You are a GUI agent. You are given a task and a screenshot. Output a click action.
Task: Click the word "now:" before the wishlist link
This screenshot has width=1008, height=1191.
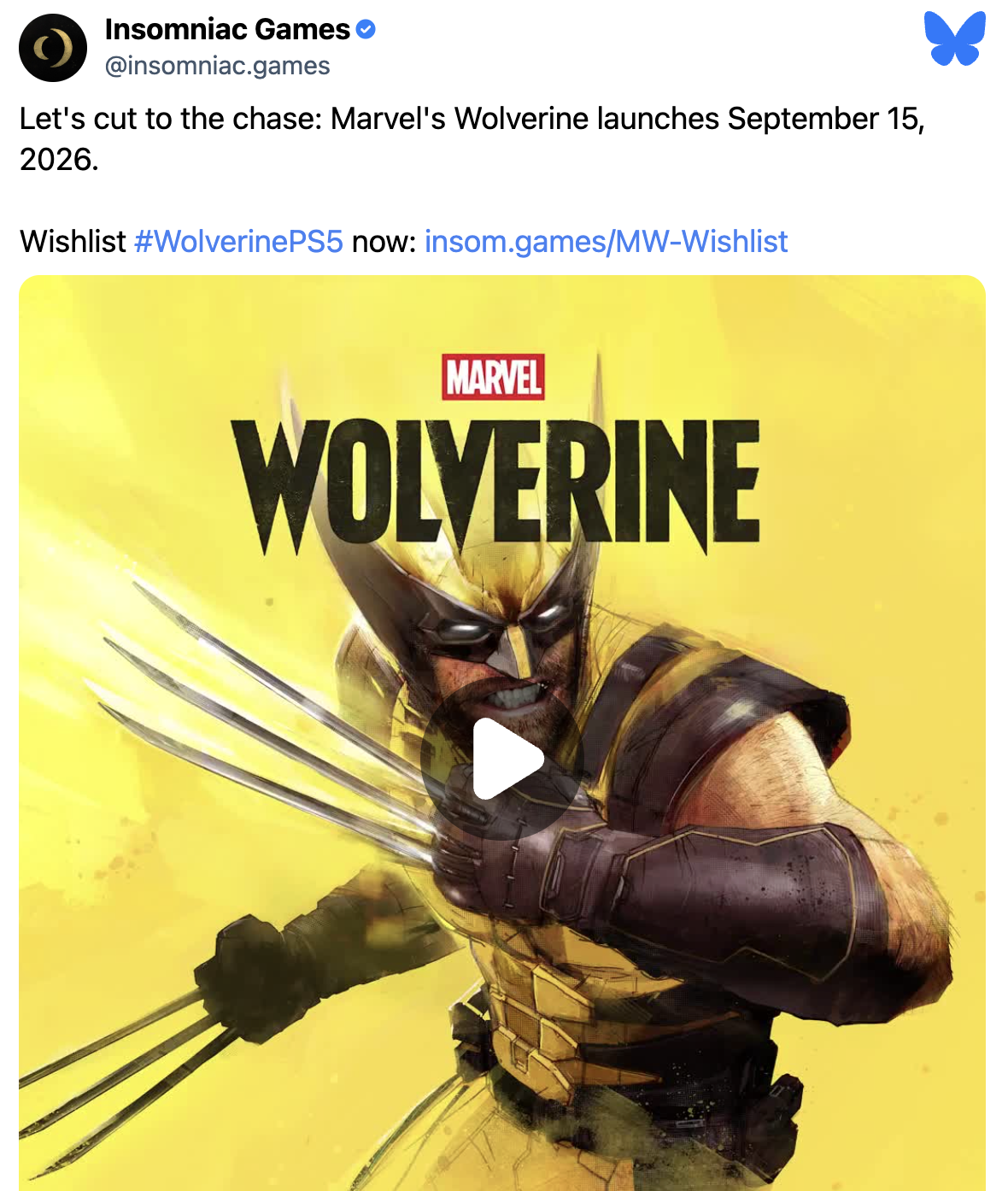(x=384, y=242)
